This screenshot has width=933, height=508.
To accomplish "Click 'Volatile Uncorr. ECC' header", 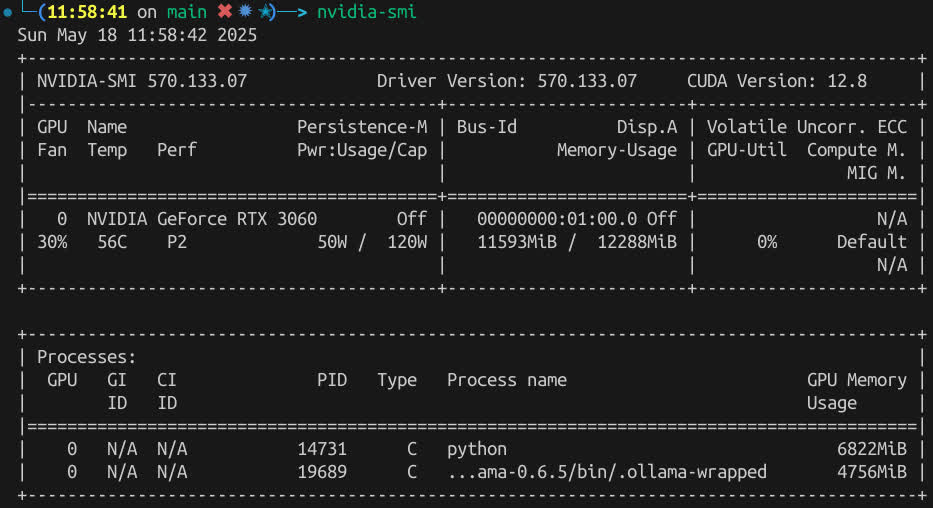I will [806, 127].
